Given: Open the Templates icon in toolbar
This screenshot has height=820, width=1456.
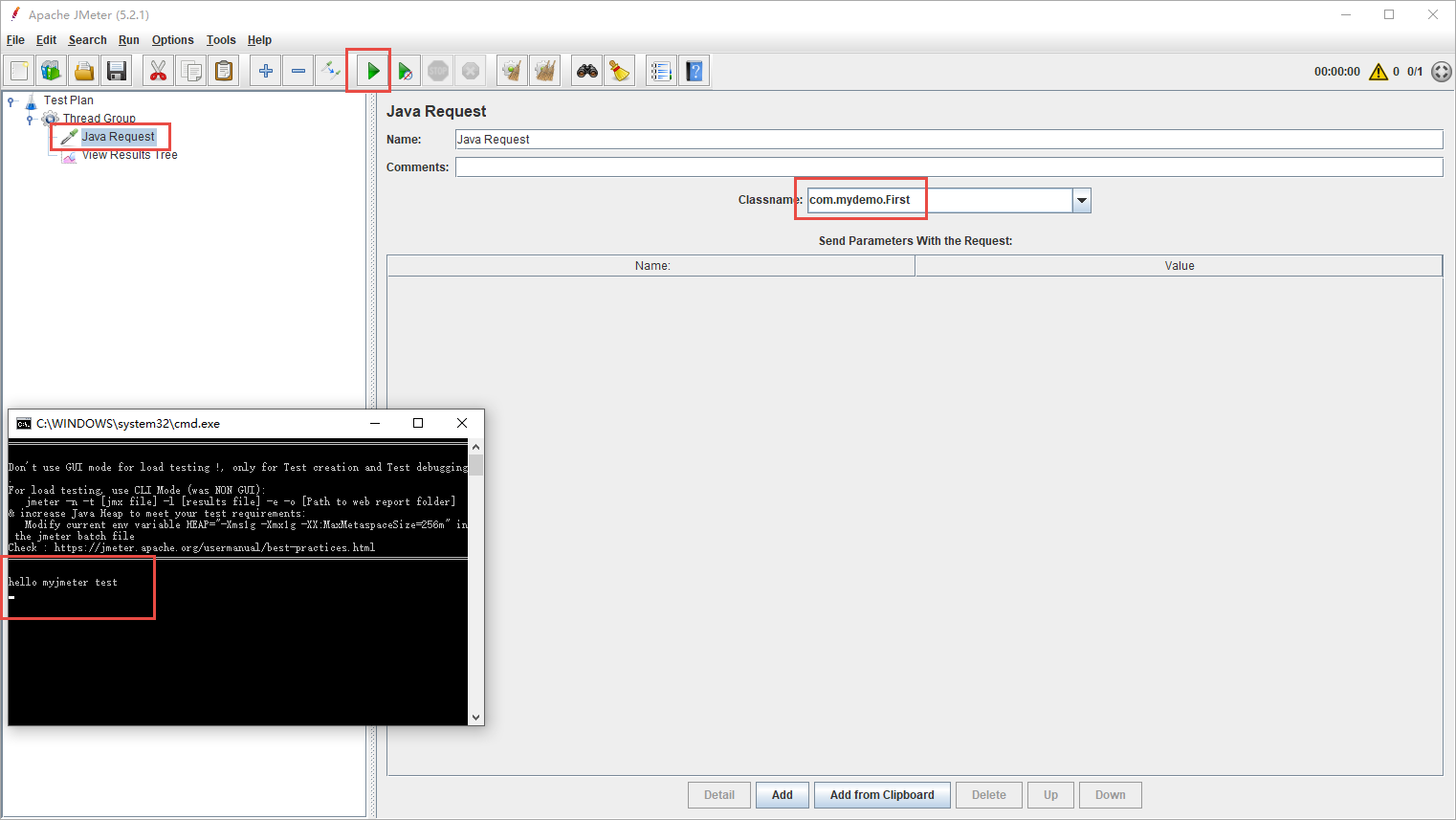Looking at the screenshot, I should (x=52, y=71).
